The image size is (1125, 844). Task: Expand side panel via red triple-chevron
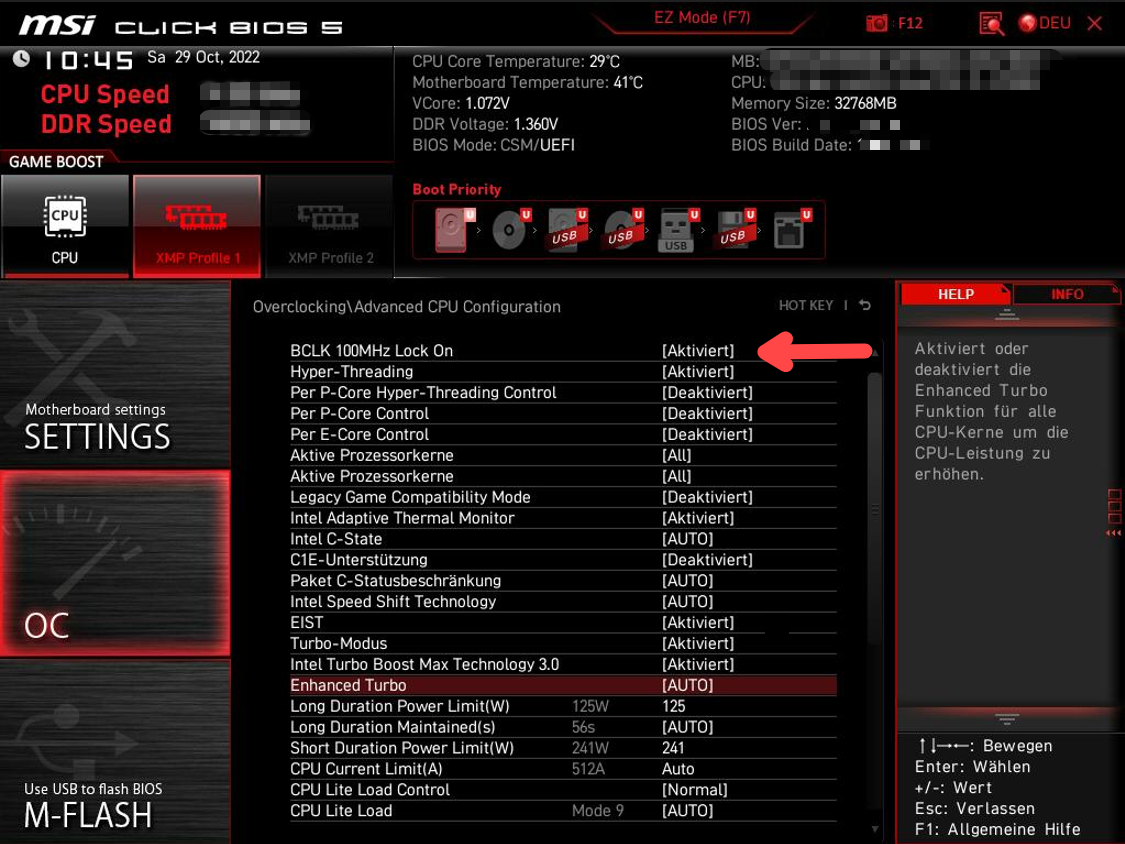[x=1114, y=533]
